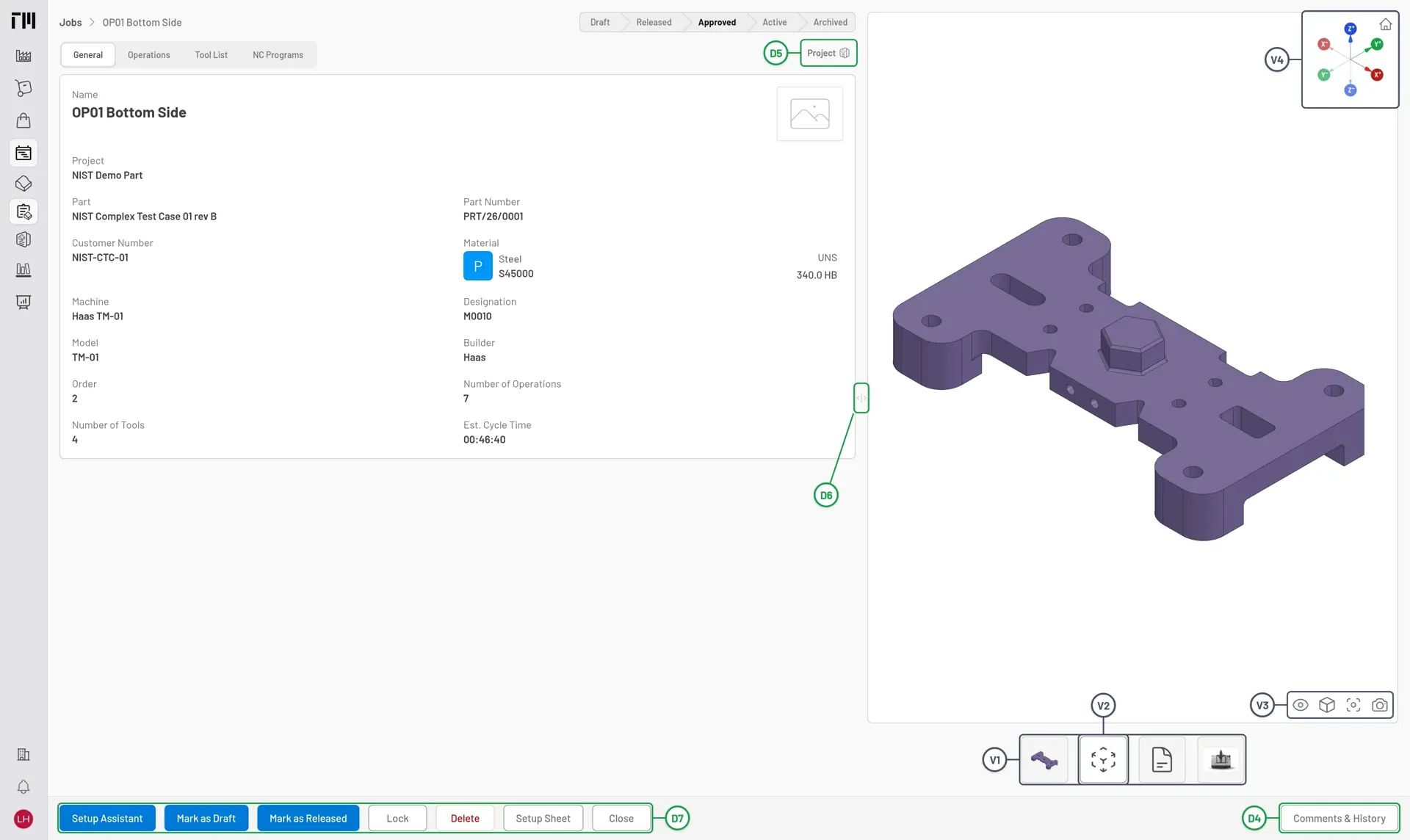Snap the view to the Y+ axis

tap(1378, 44)
